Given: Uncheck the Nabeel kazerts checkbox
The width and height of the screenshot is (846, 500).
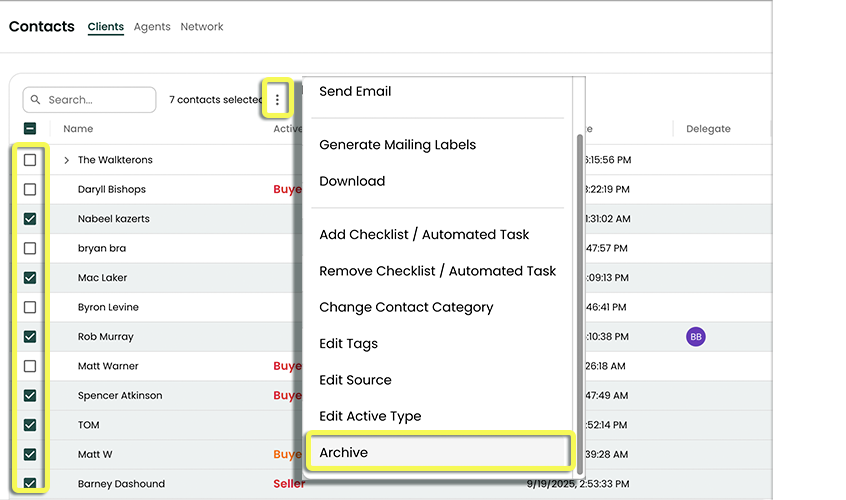Looking at the screenshot, I should [x=30, y=219].
